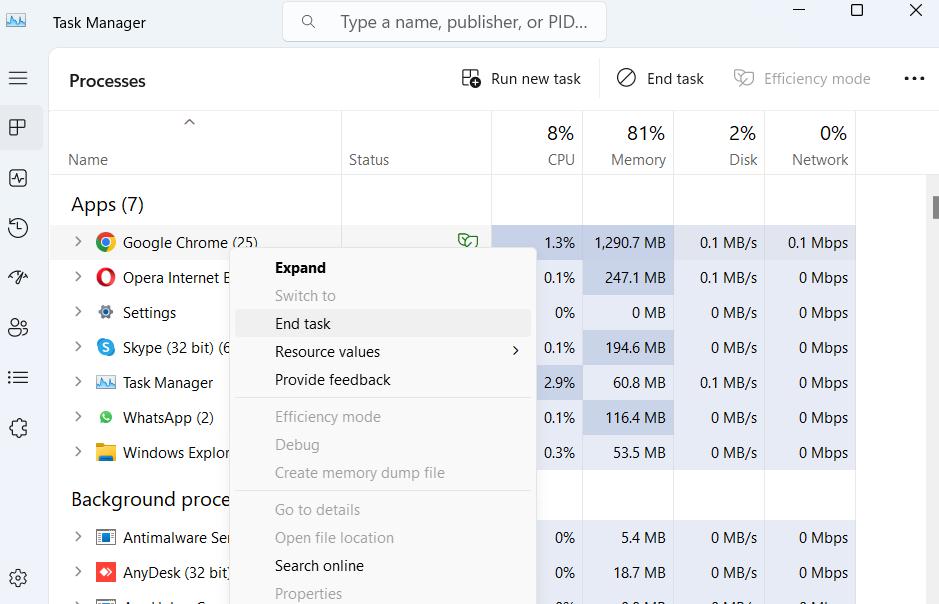The width and height of the screenshot is (939, 604).
Task: Click the WhatsApp app icon
Action: (106, 417)
